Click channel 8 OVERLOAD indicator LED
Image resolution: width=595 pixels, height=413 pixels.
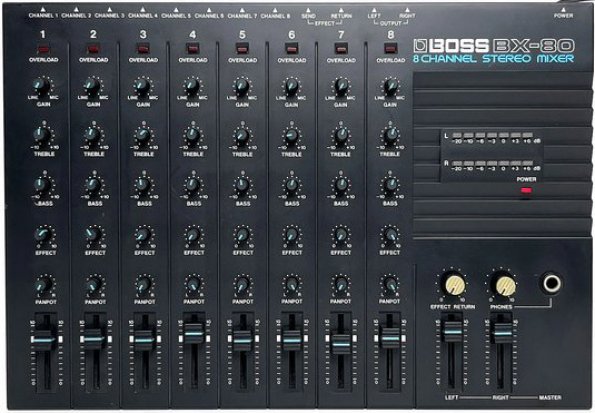click(x=390, y=49)
